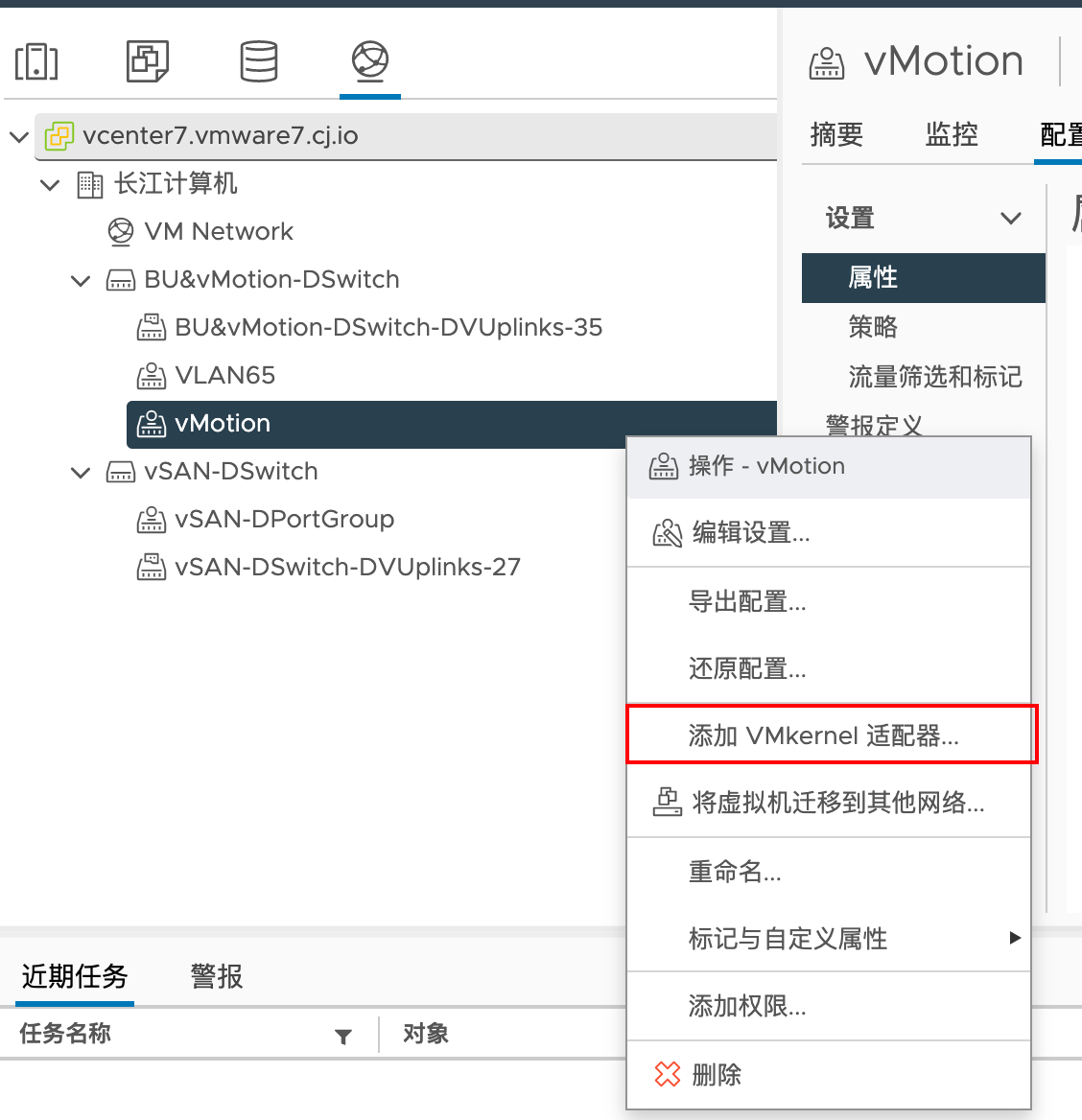Switch to the 警报 tab
Screen dimensions: 1082x1120
pos(217,976)
